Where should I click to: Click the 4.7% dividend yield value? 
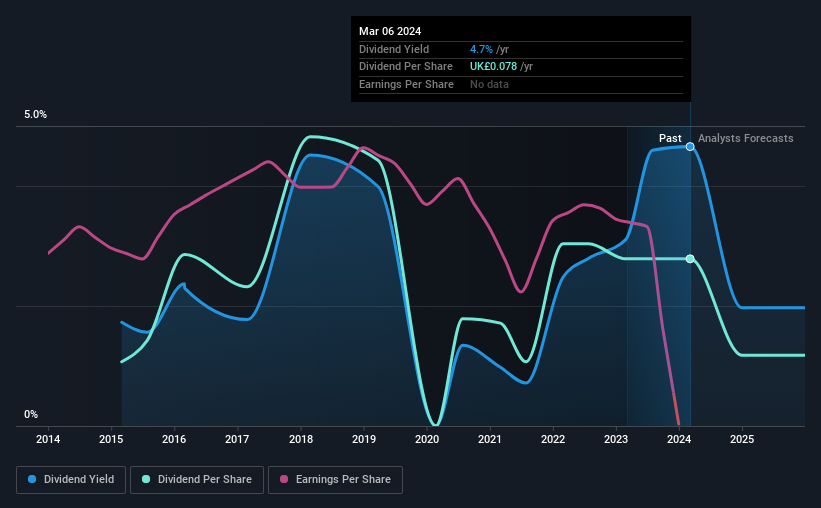point(481,49)
